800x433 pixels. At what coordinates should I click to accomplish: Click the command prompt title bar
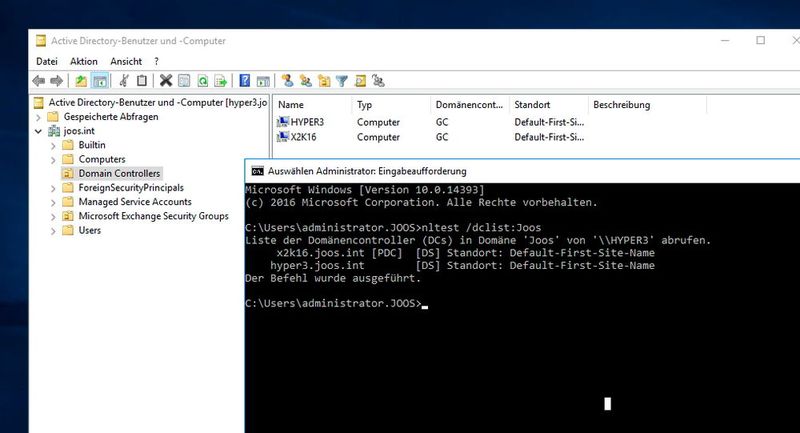coord(522,171)
